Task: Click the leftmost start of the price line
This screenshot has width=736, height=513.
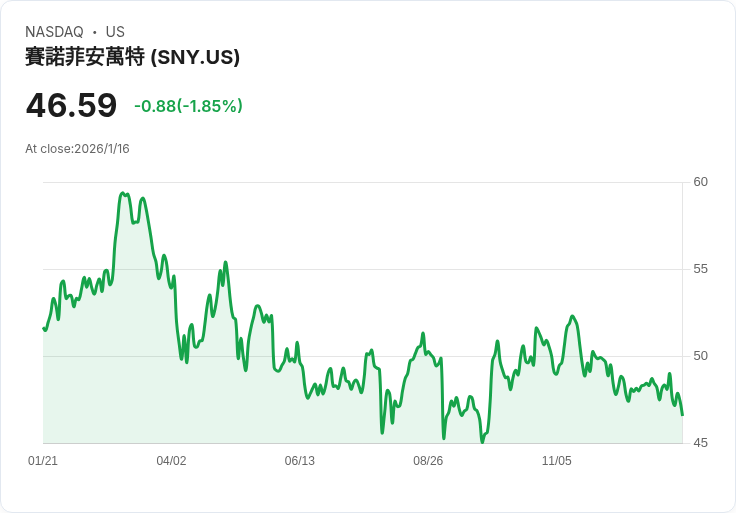Action: [x=44, y=329]
